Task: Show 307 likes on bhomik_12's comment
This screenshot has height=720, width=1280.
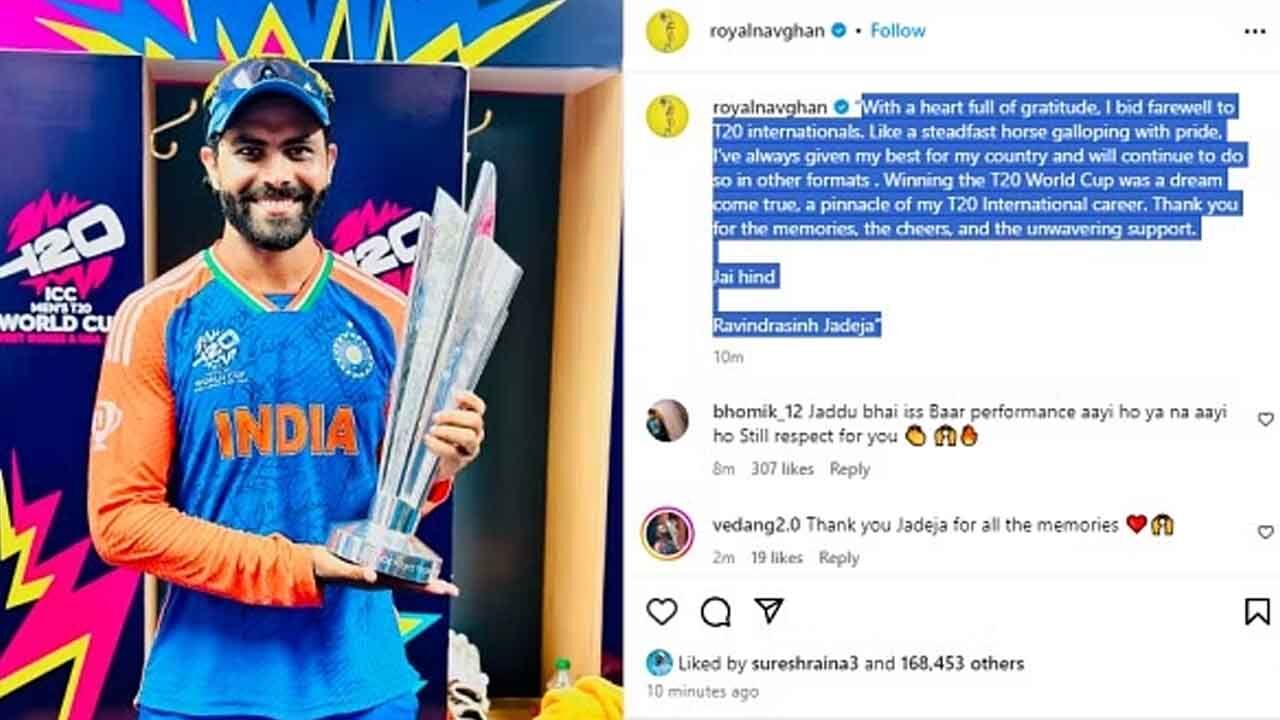Action: point(783,469)
